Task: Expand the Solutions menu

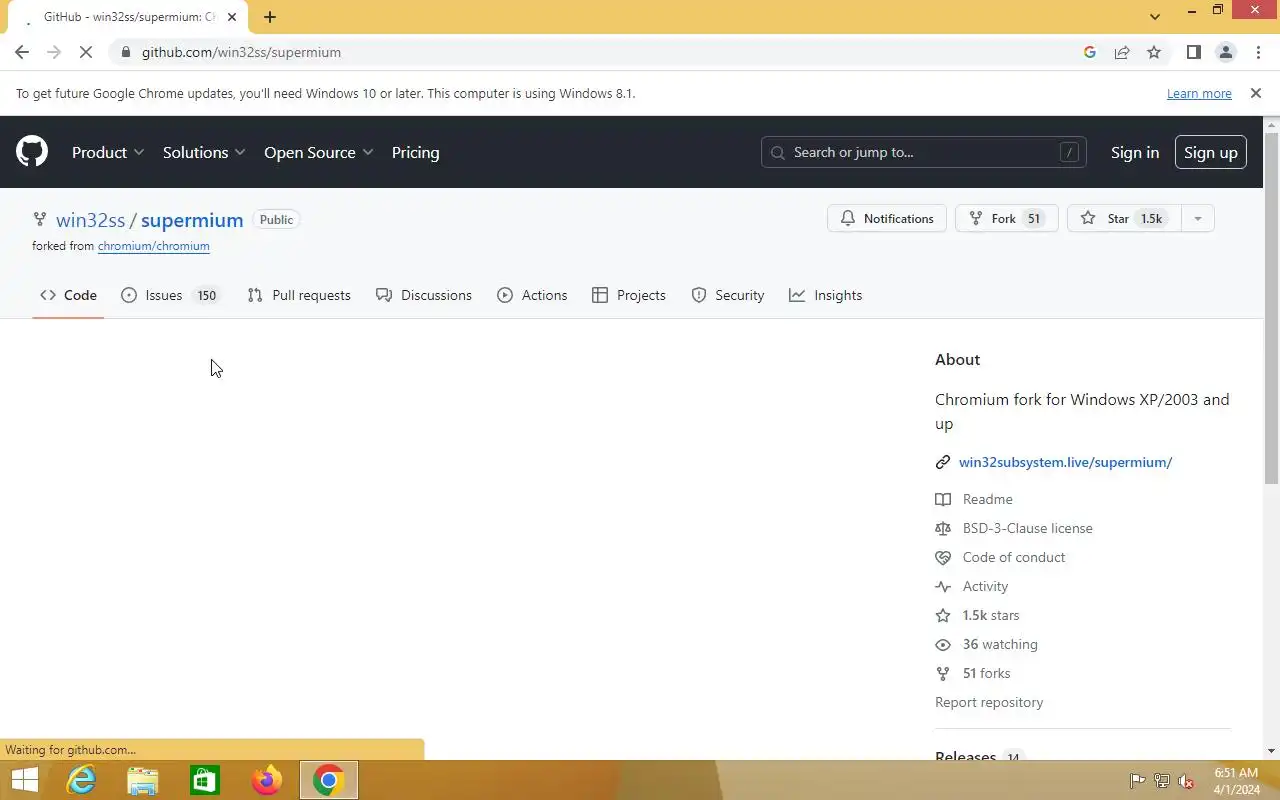Action: point(204,152)
